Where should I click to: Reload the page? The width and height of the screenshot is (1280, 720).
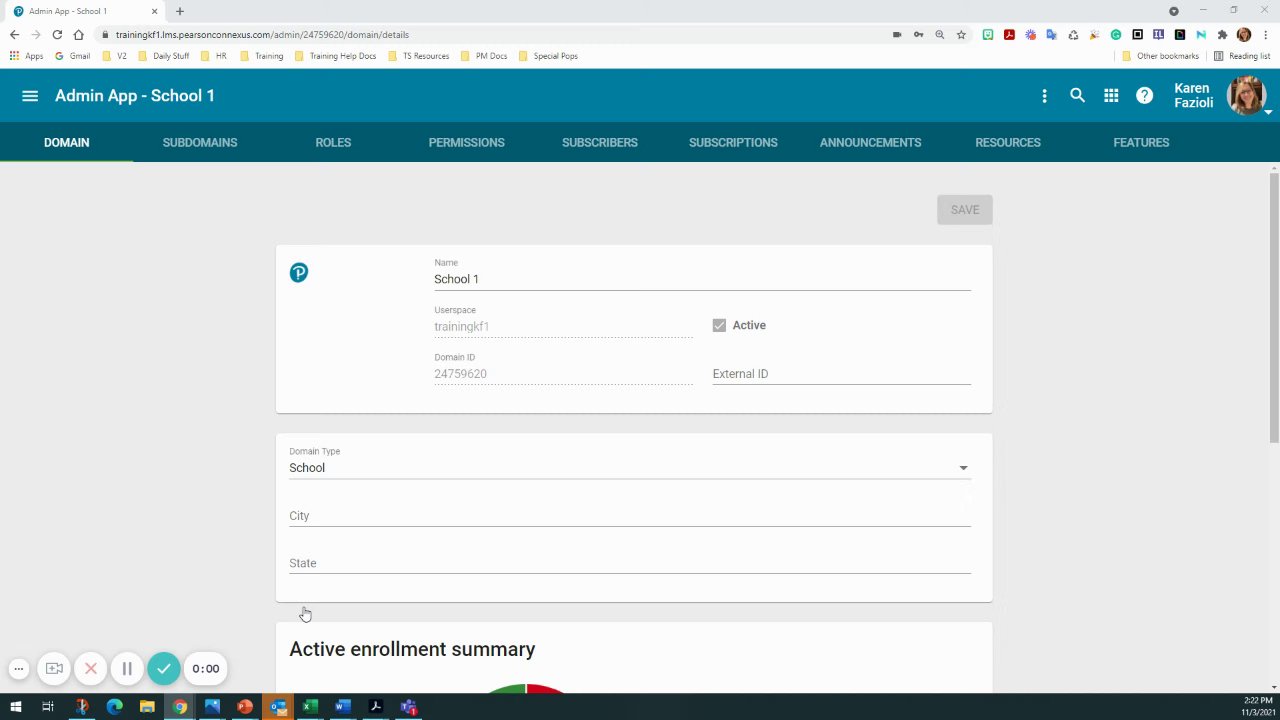57,34
